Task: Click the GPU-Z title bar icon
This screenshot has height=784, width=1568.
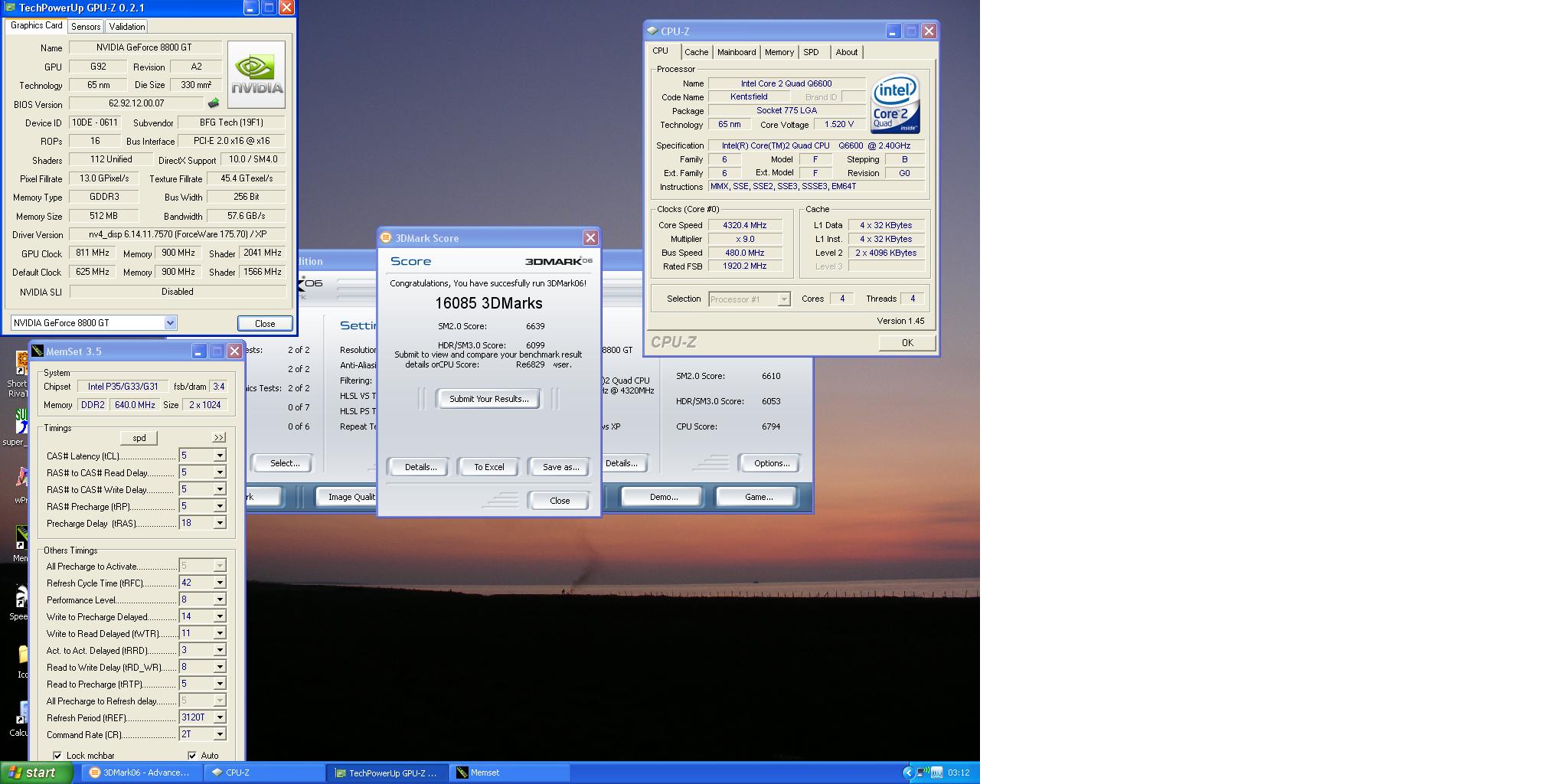Action: point(9,8)
